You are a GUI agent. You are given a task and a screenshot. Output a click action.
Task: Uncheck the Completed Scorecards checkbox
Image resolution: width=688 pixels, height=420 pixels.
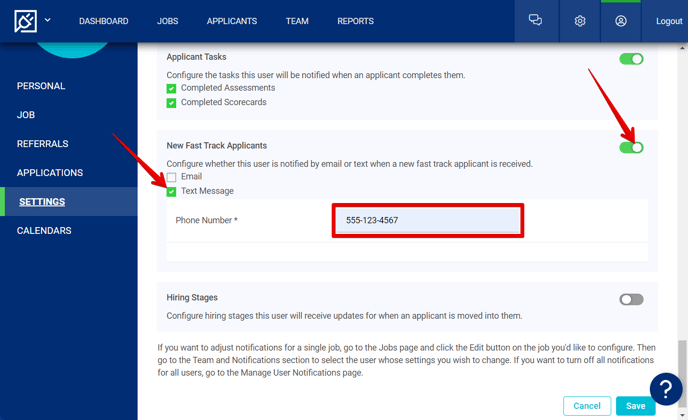pos(171,103)
